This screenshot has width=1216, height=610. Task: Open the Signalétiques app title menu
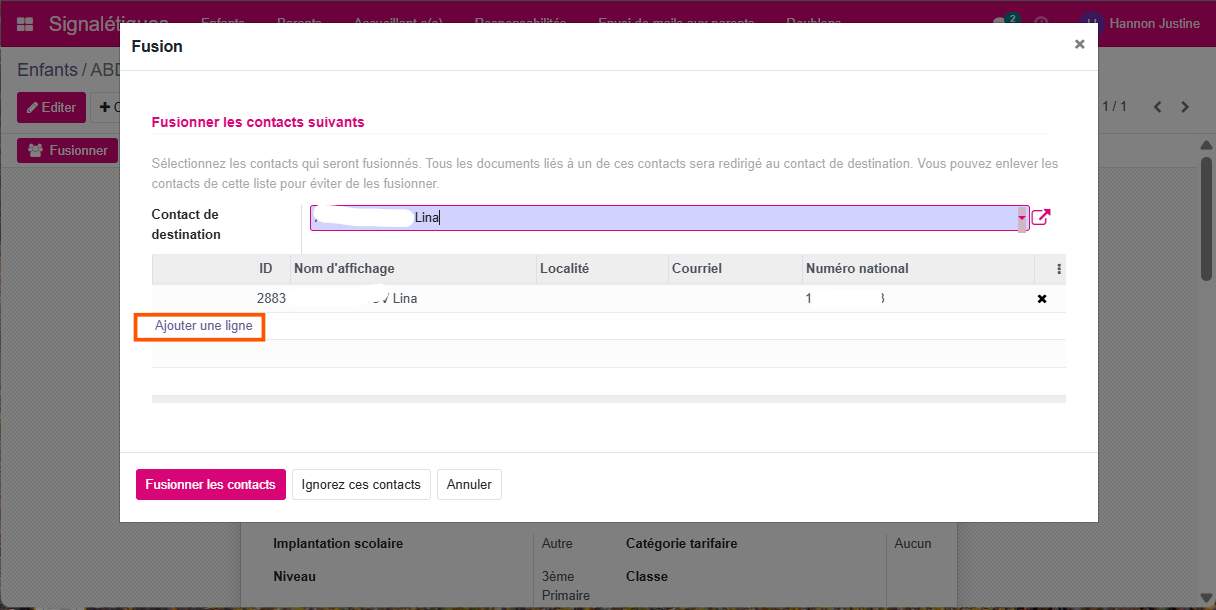point(108,24)
